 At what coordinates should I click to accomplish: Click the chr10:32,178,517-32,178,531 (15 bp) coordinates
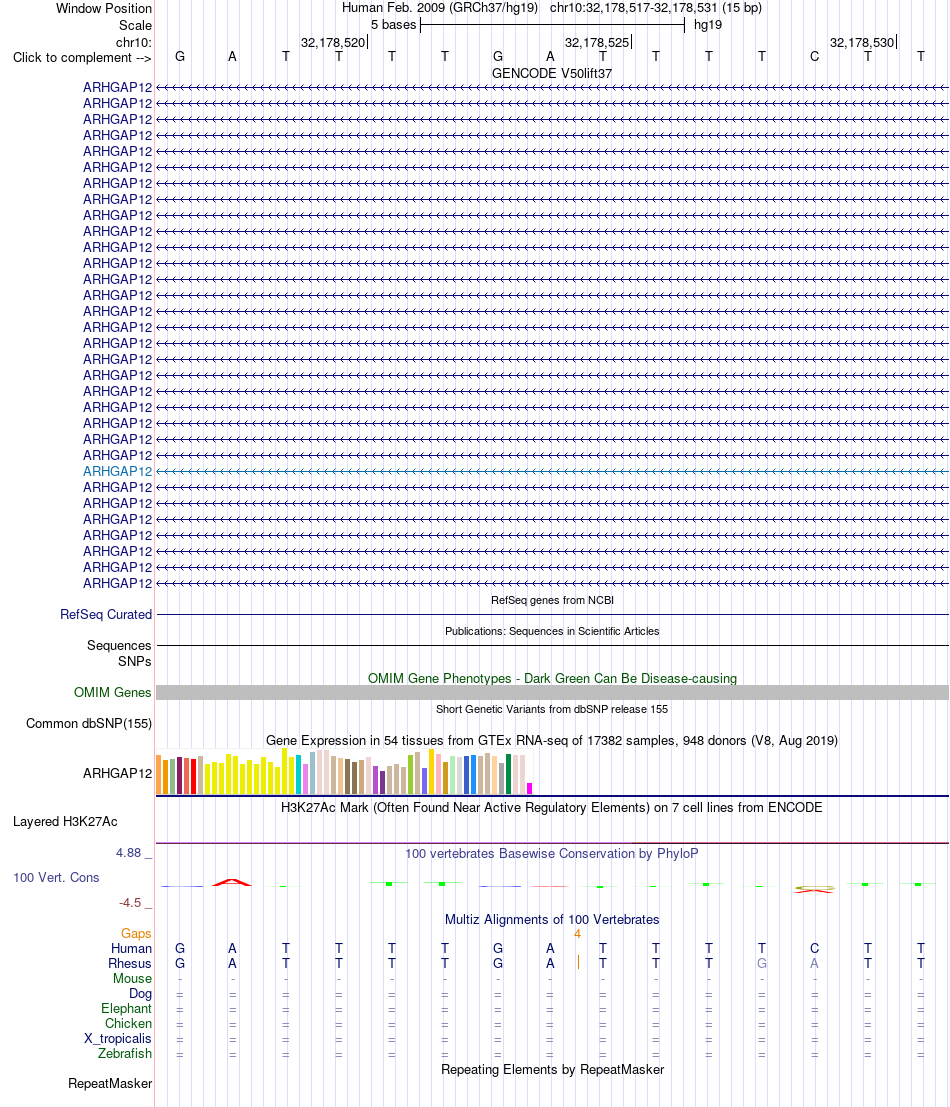tap(656, 8)
